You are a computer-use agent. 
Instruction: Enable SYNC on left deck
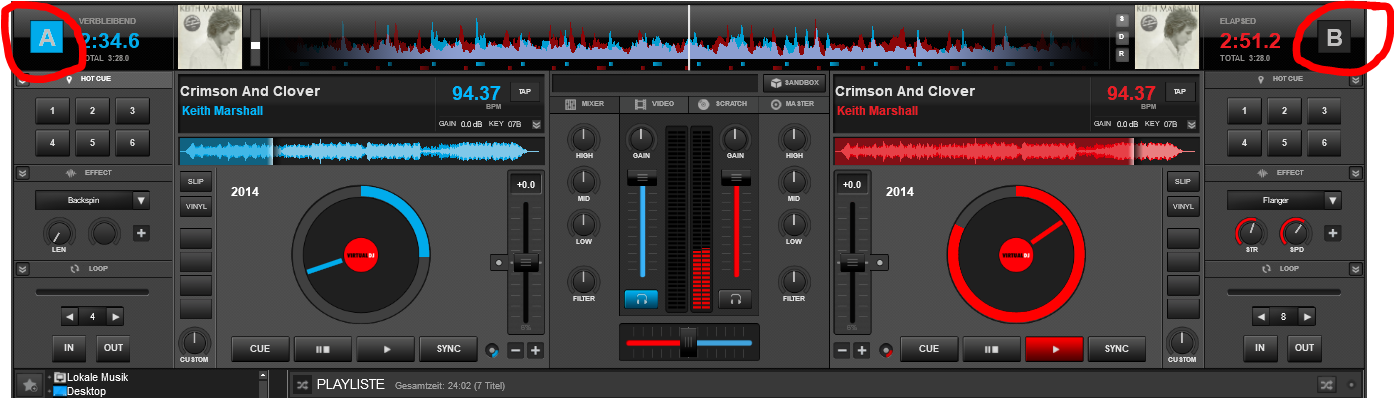tap(449, 349)
